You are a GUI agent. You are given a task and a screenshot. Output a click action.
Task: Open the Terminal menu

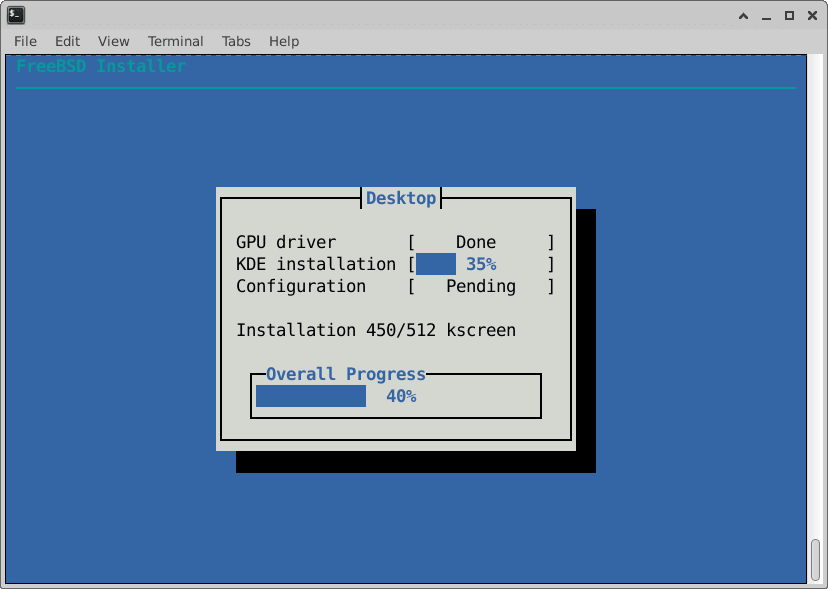pos(175,41)
